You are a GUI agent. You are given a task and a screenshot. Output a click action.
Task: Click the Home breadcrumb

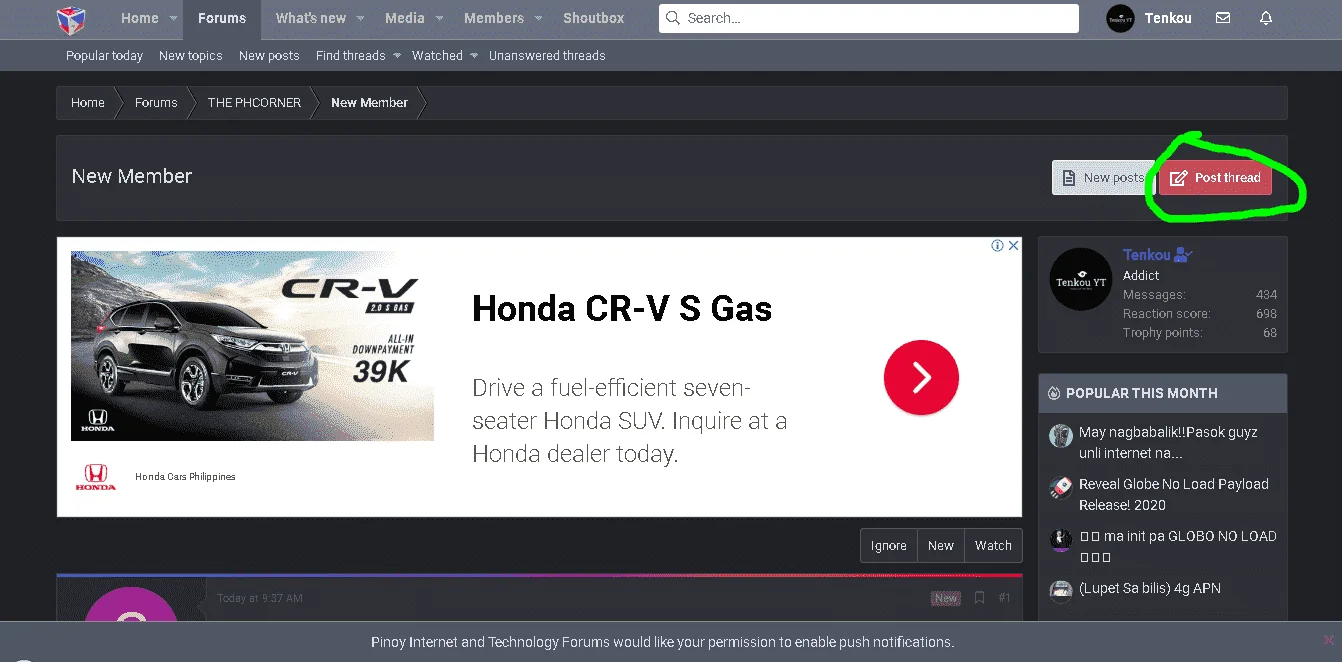coord(88,103)
